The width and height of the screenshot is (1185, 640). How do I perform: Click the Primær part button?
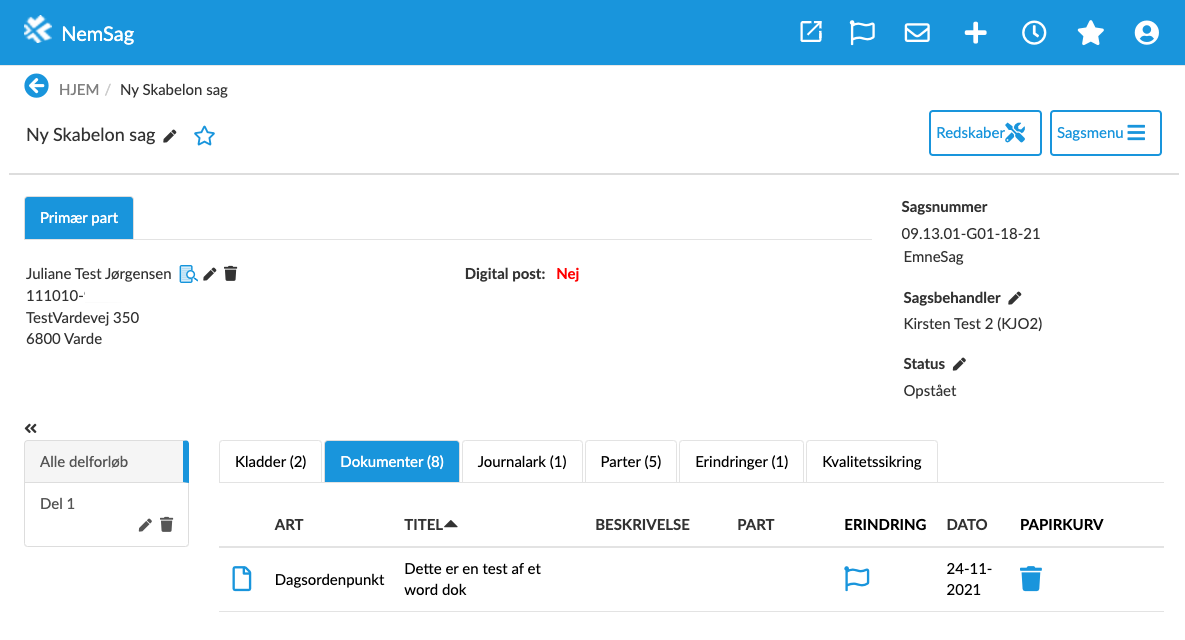click(79, 218)
